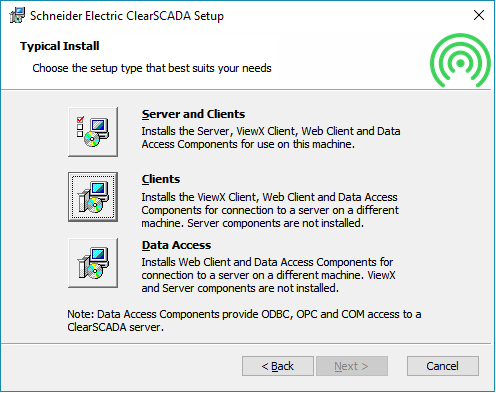The image size is (496, 393).
Task: Click the installer icon in the title bar
Action: 17,15
